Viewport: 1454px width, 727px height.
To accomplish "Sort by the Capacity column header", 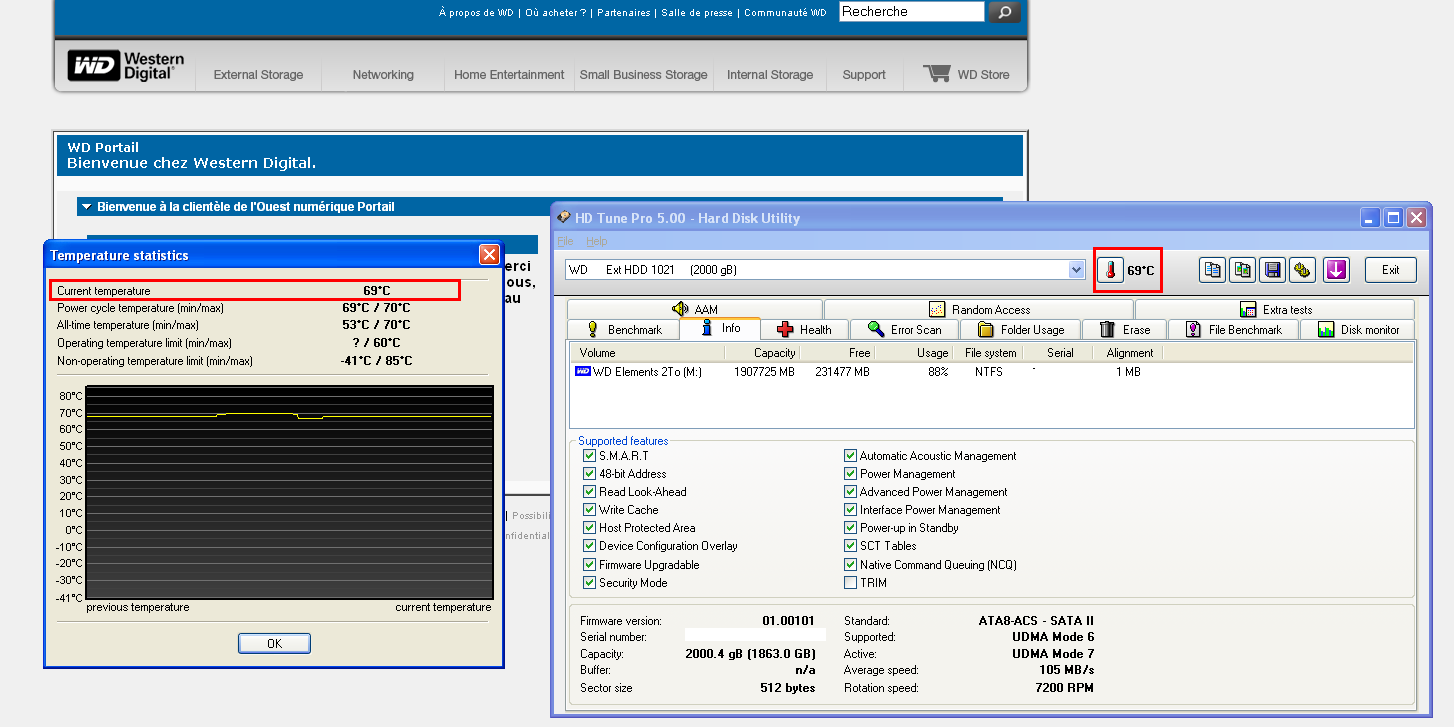I will point(761,353).
